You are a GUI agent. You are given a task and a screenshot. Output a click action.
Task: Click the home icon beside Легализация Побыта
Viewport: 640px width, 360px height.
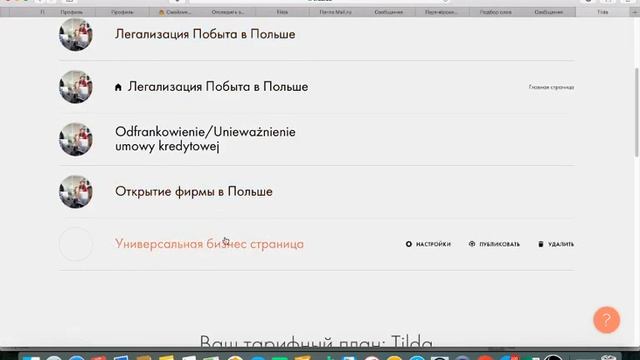point(118,87)
